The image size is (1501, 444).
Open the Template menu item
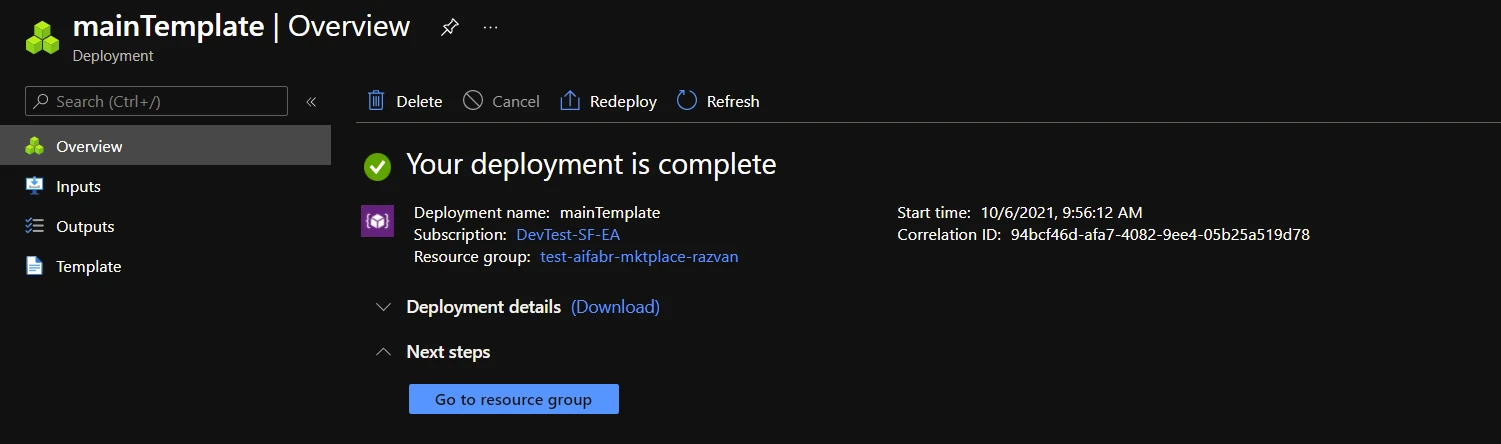165,266
